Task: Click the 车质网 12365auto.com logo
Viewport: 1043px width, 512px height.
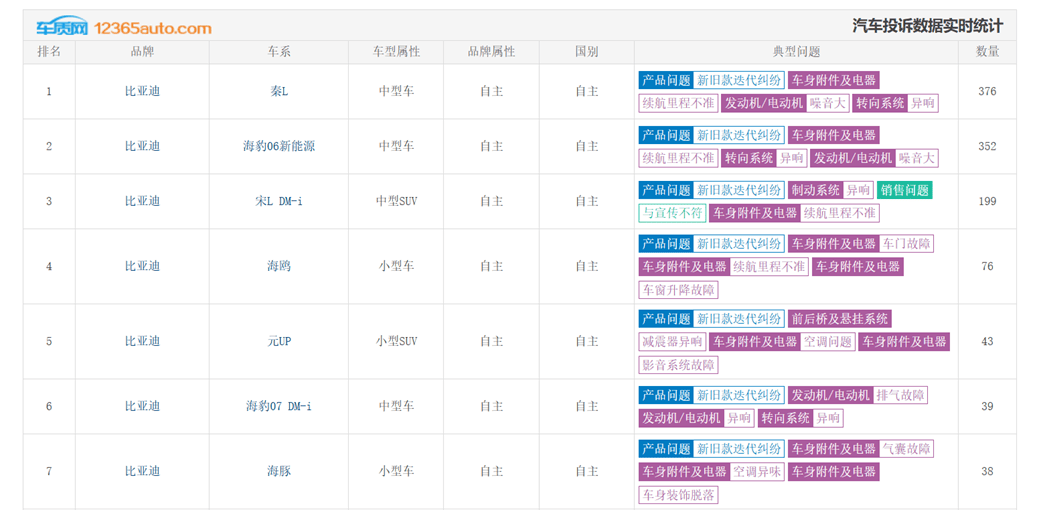Action: [124, 27]
